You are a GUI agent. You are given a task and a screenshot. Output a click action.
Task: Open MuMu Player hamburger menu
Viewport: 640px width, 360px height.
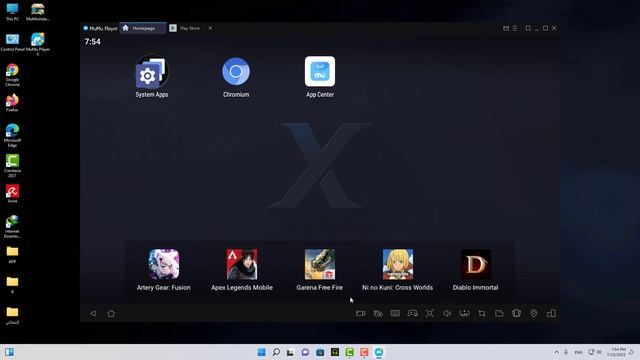pyautogui.click(x=515, y=28)
